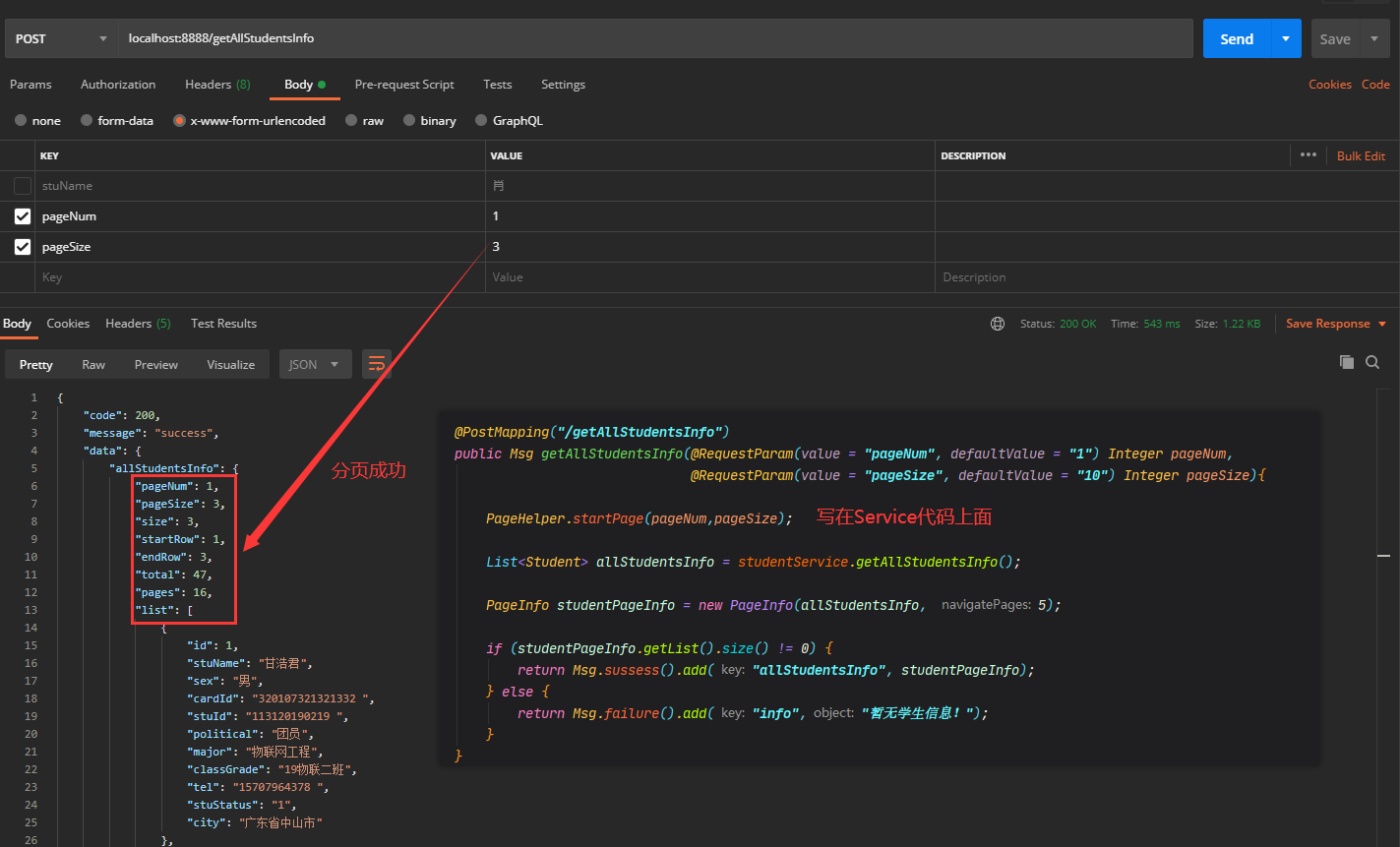The width and height of the screenshot is (1400, 847).
Task: Click the 543 ms response time
Action: pyautogui.click(x=1162, y=324)
